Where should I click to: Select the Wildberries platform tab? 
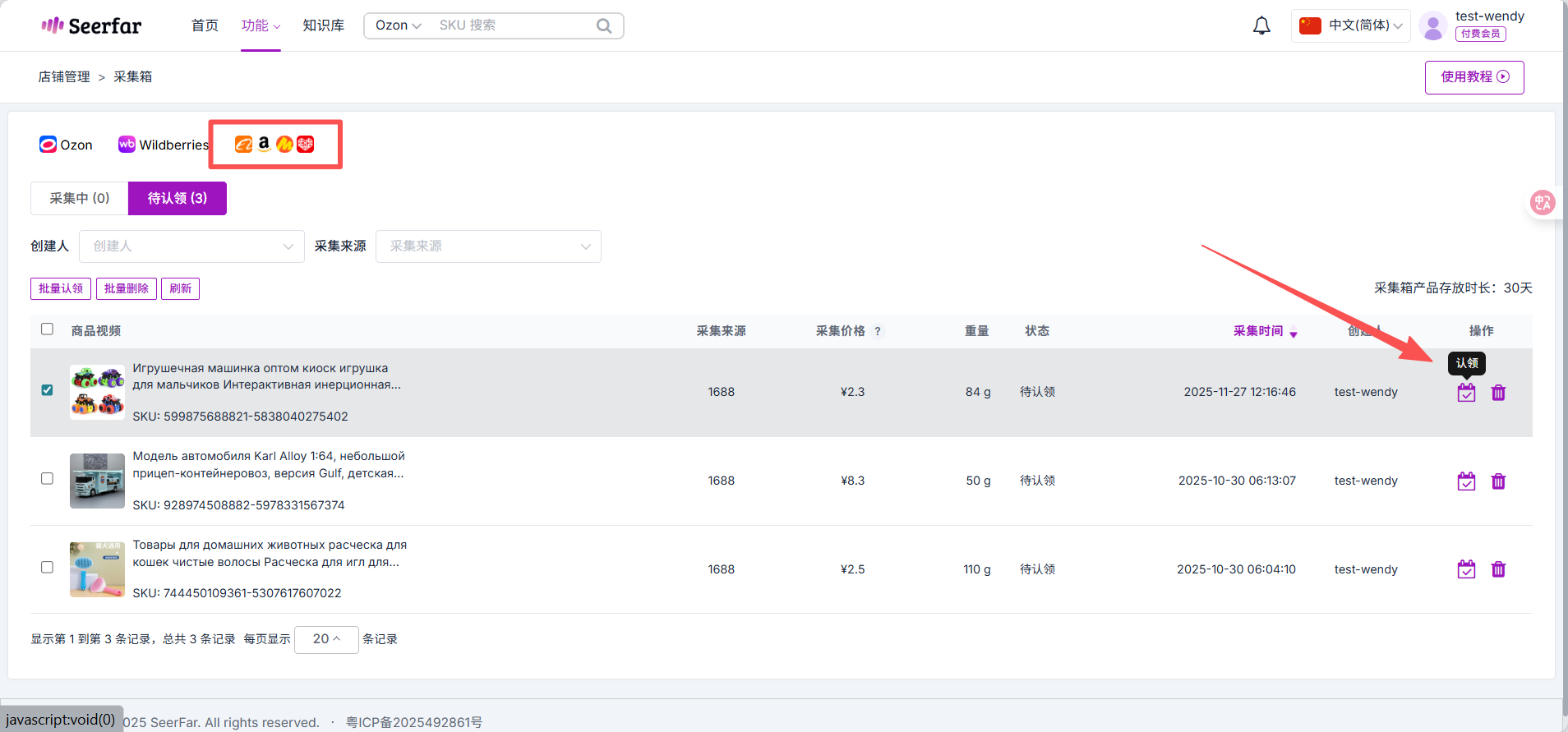pyautogui.click(x=164, y=145)
